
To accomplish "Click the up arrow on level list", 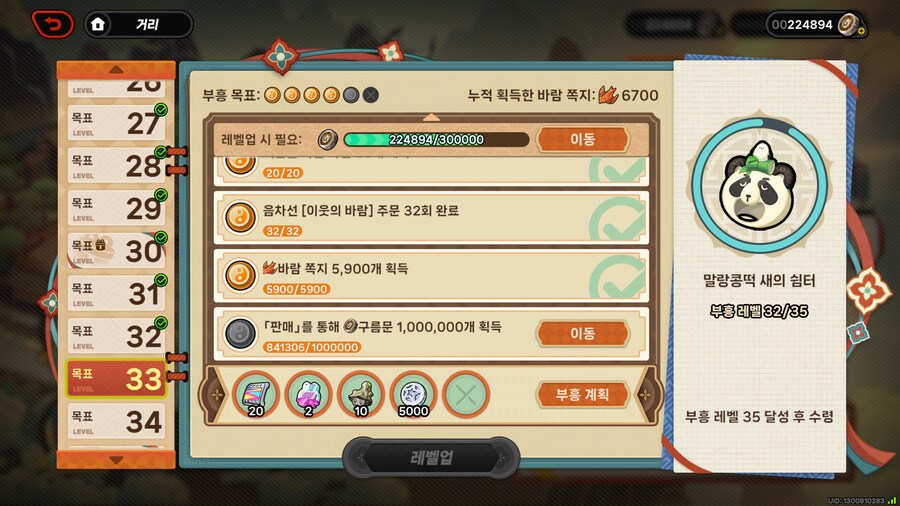I will (x=116, y=70).
